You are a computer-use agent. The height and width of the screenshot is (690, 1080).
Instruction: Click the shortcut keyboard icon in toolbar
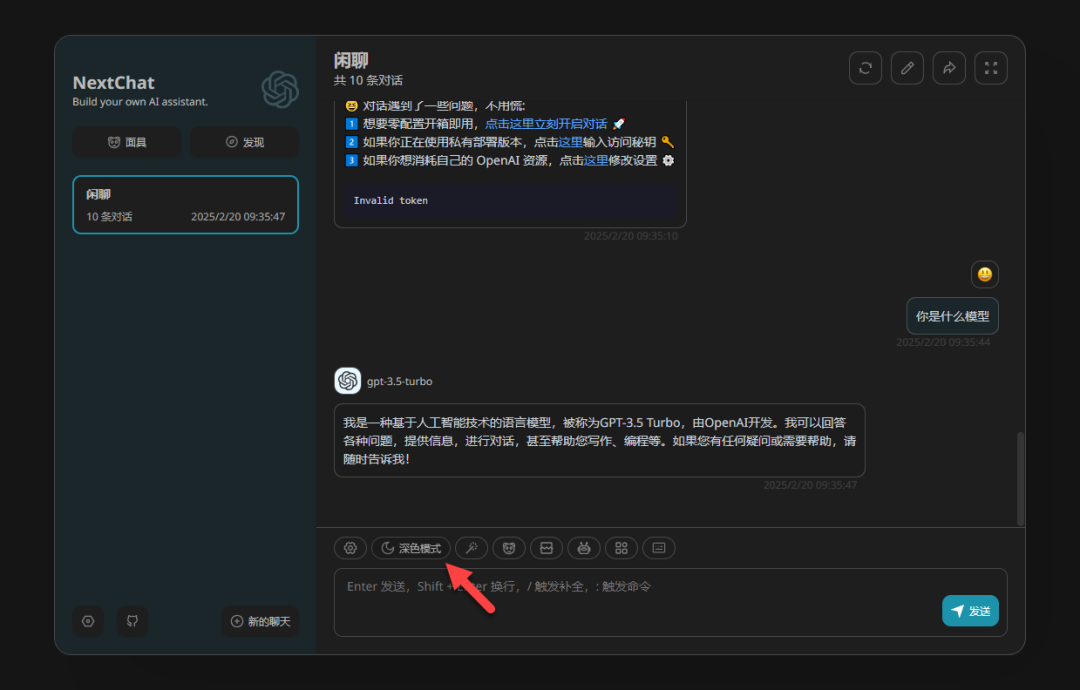coord(659,548)
